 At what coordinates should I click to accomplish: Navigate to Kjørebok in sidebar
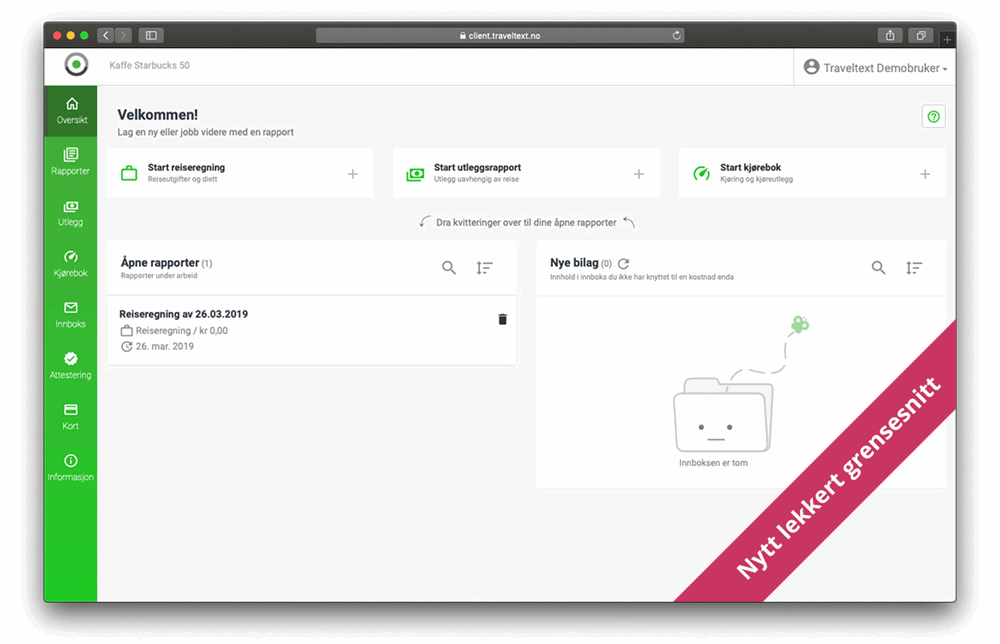tap(71, 263)
